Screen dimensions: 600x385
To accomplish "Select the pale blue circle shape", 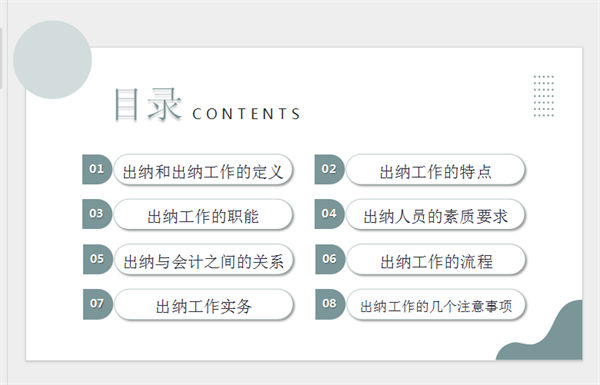I will 52,60.
